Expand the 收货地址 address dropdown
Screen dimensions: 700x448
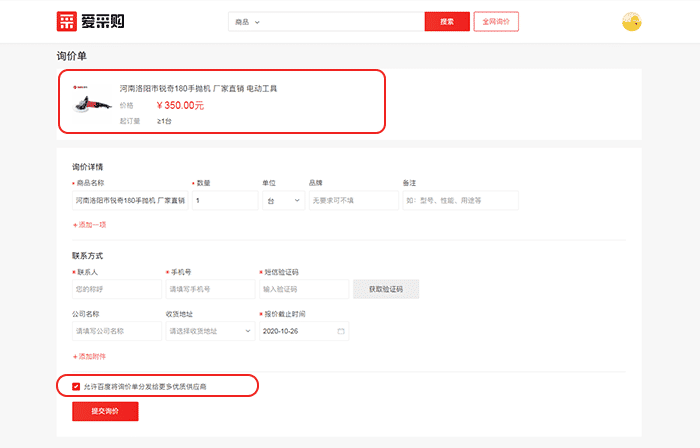pyautogui.click(x=209, y=330)
